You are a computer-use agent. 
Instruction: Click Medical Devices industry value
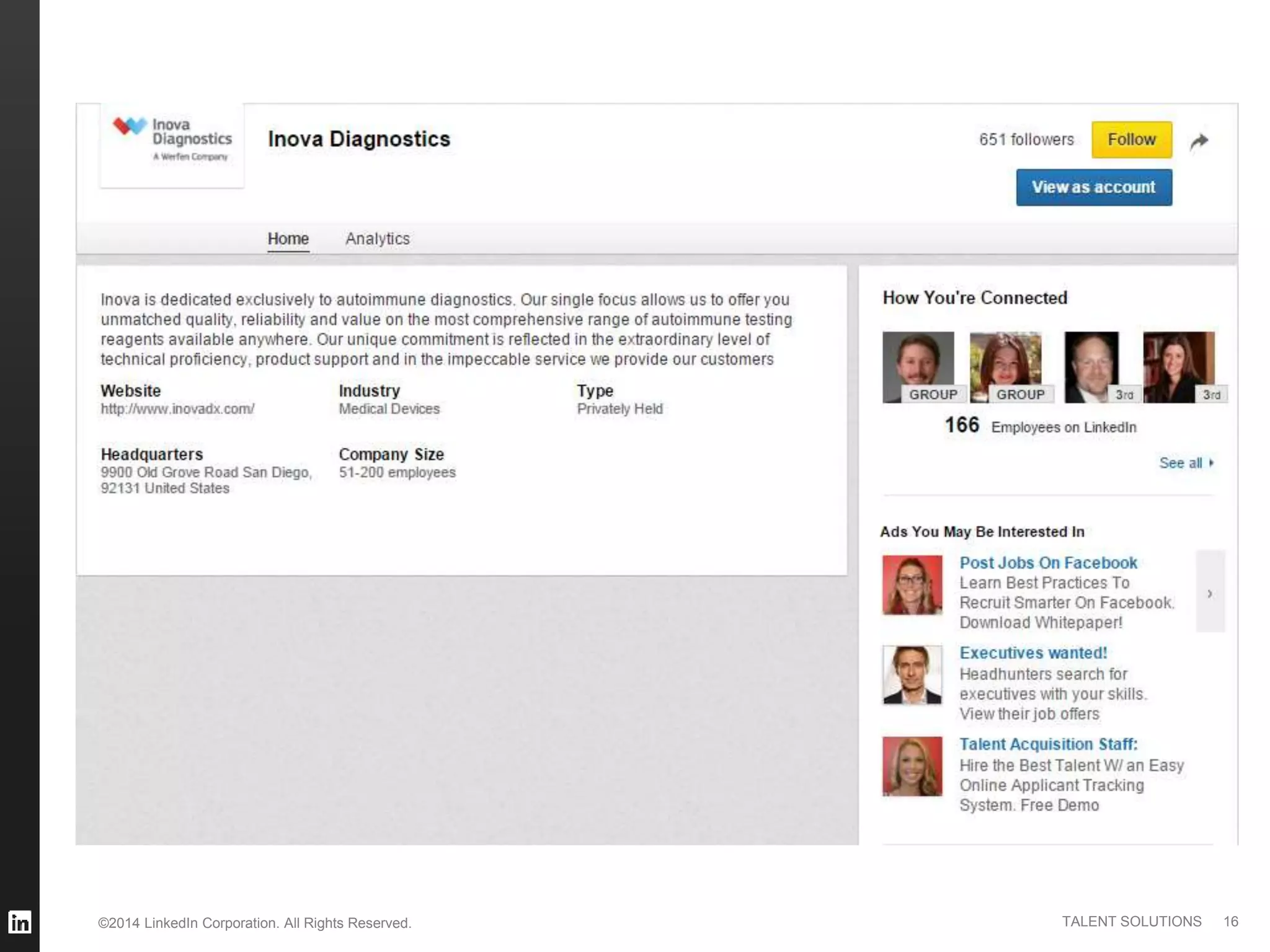389,409
